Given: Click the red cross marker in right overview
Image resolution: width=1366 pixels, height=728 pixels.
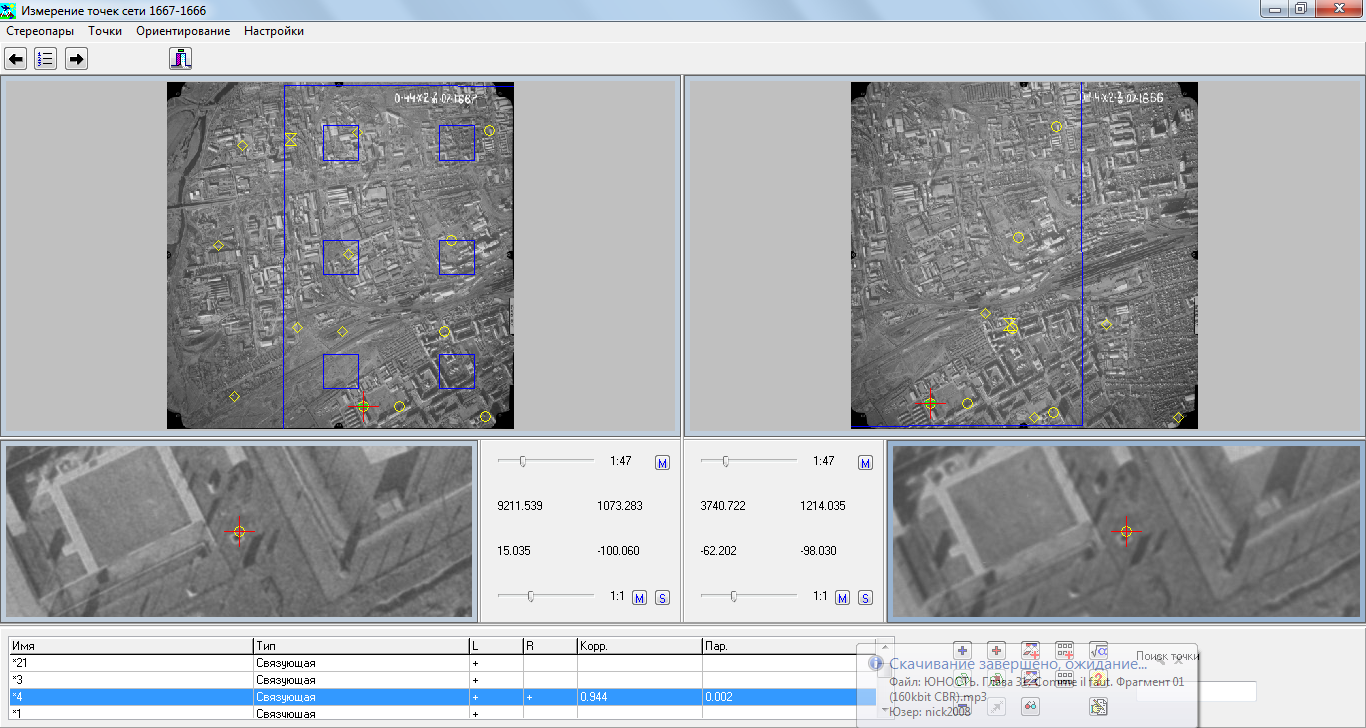Looking at the screenshot, I should coord(930,402).
